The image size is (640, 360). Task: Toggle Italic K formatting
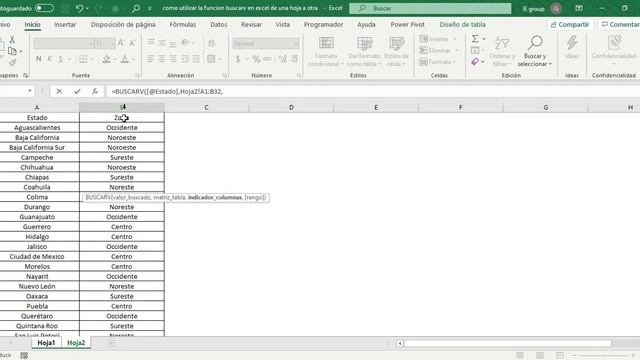(x=50, y=59)
